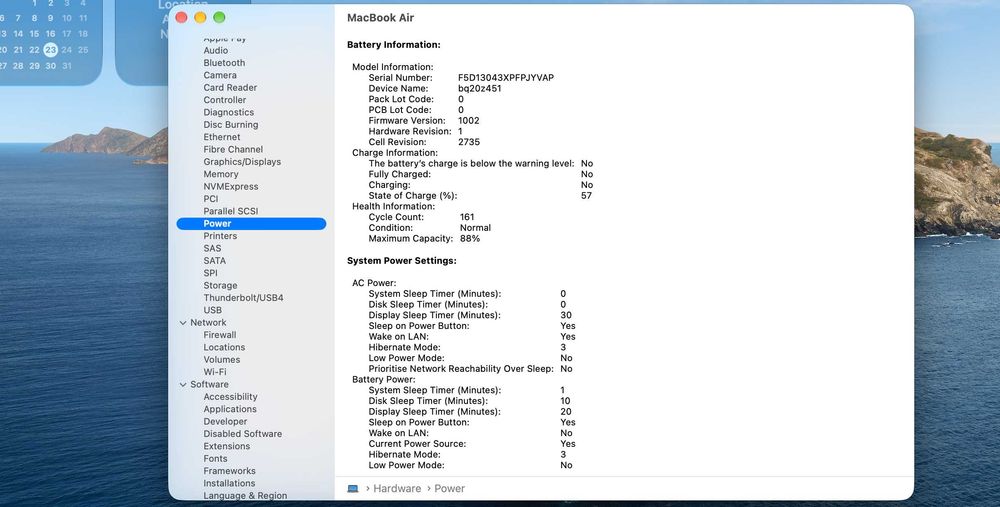Click Firmware Version value 1002

[x=469, y=121]
